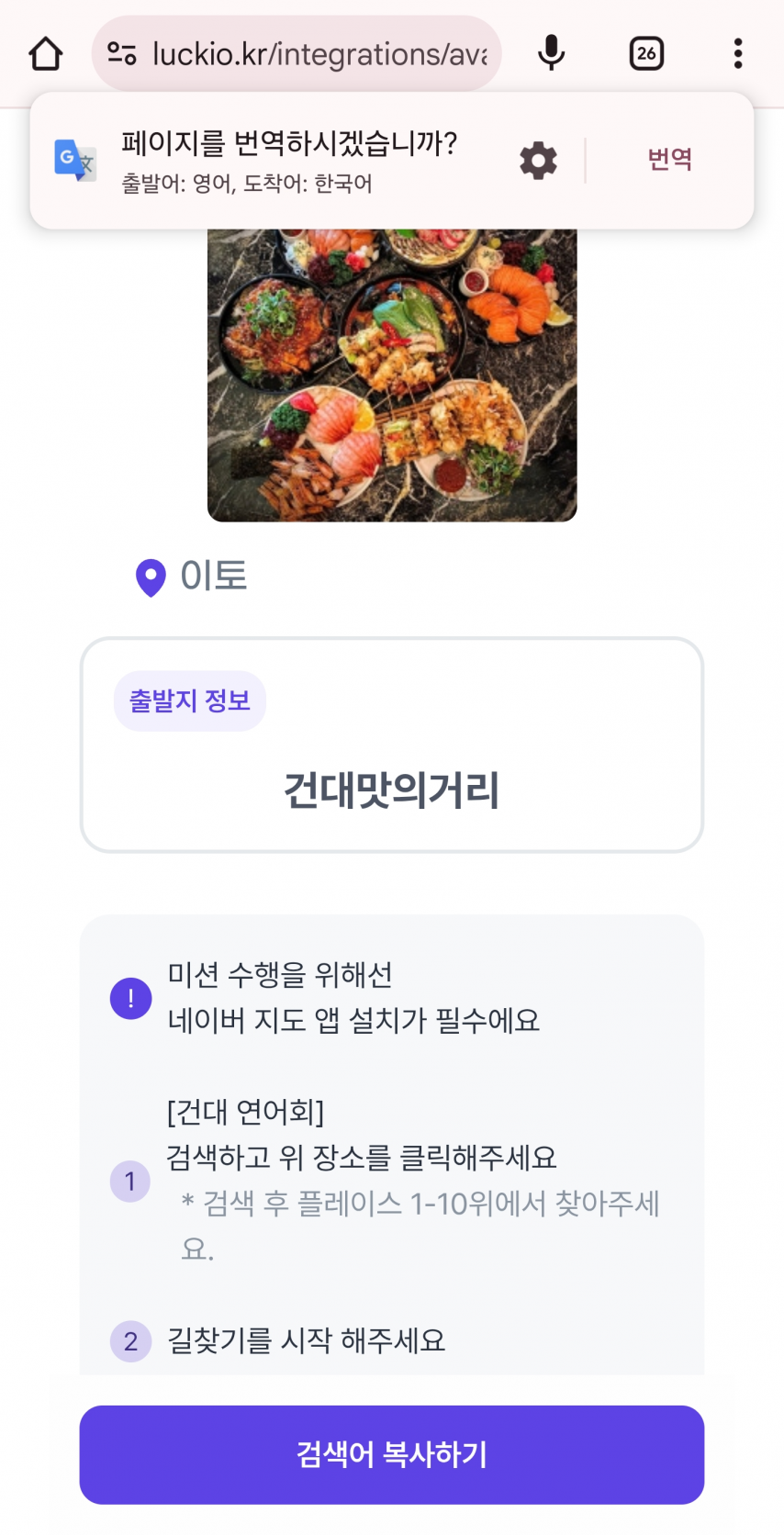Tap the step 2 number badge
Viewport: 784px width, 1535px height.
[130, 1341]
